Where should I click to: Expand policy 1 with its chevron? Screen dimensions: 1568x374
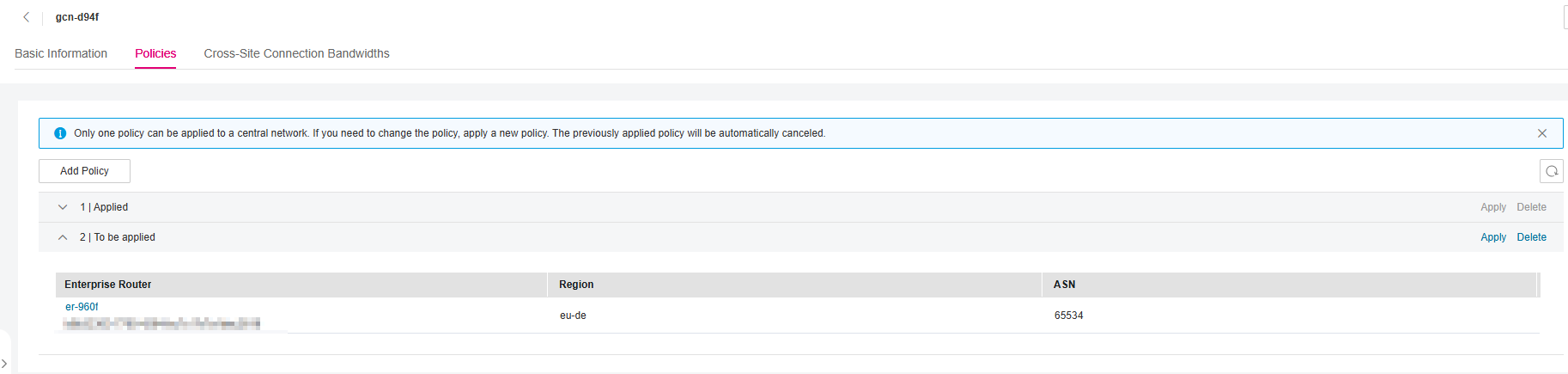[63, 207]
